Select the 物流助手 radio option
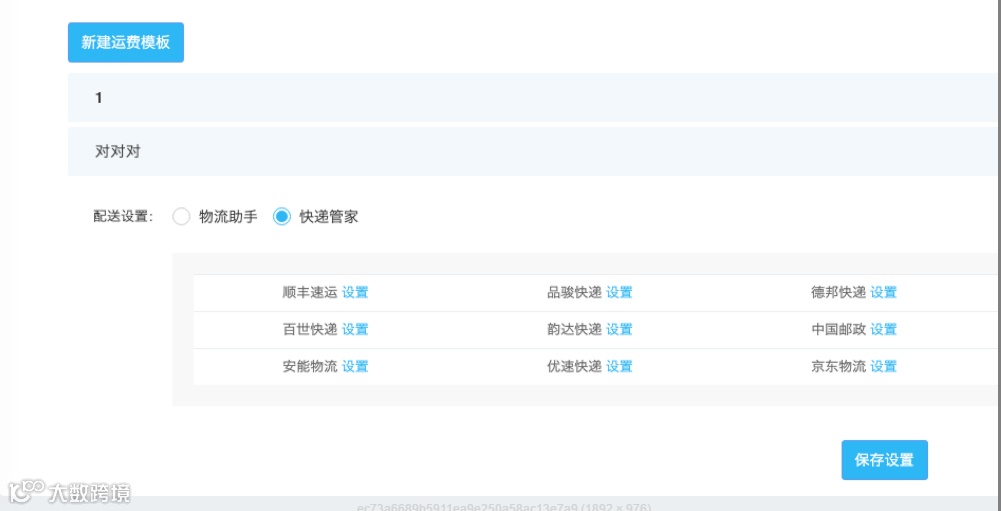 pyautogui.click(x=182, y=217)
